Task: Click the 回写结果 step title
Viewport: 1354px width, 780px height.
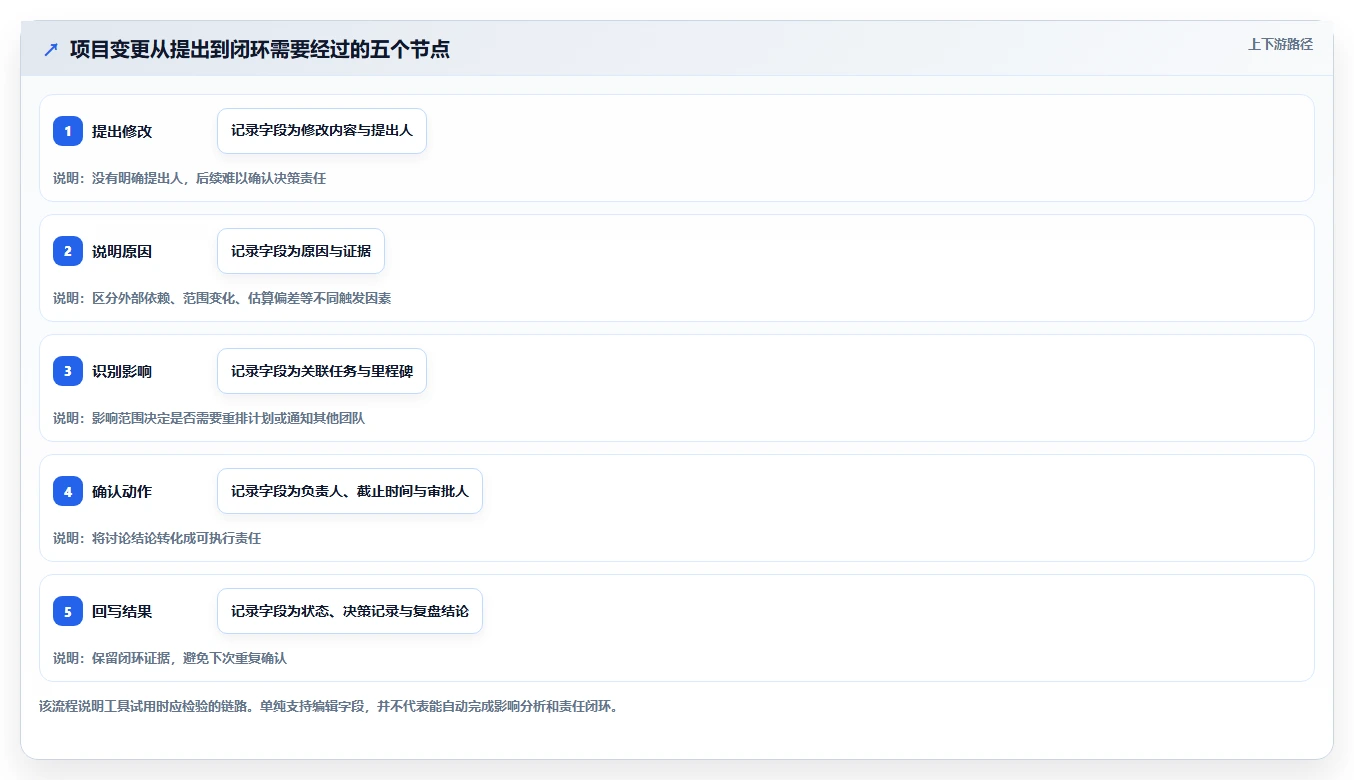Action: coord(122,611)
